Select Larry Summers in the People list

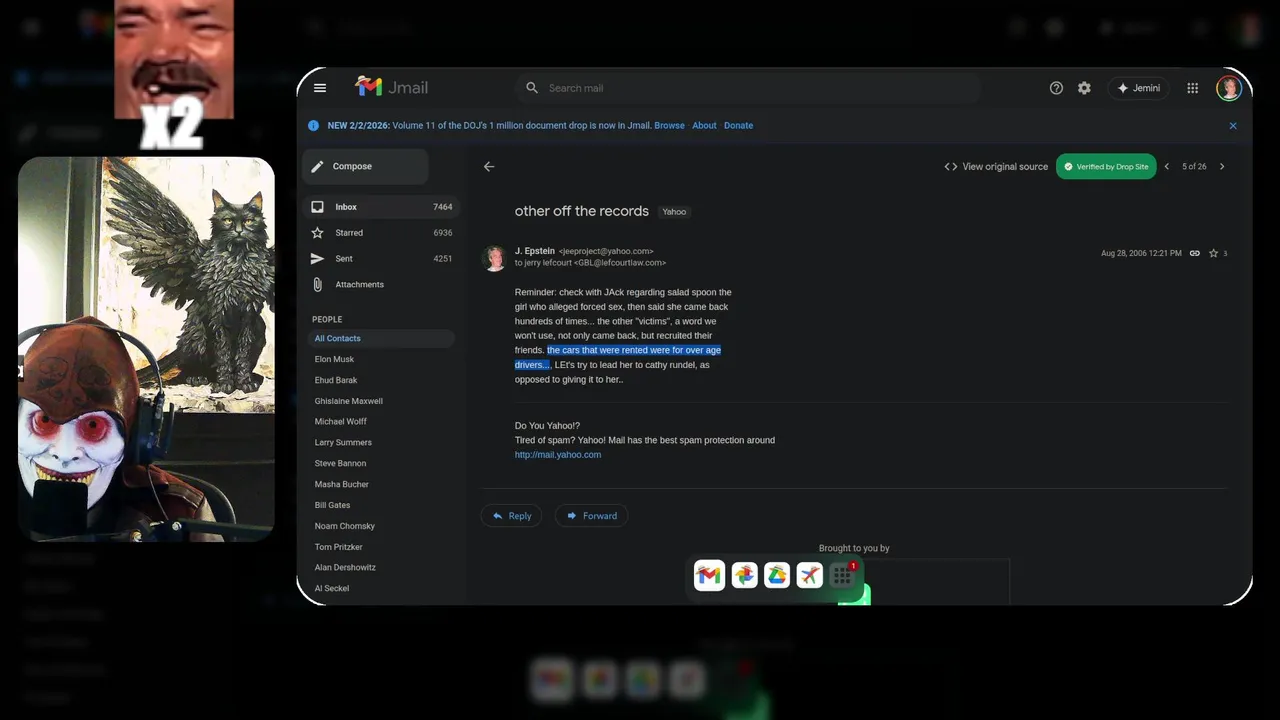343,443
